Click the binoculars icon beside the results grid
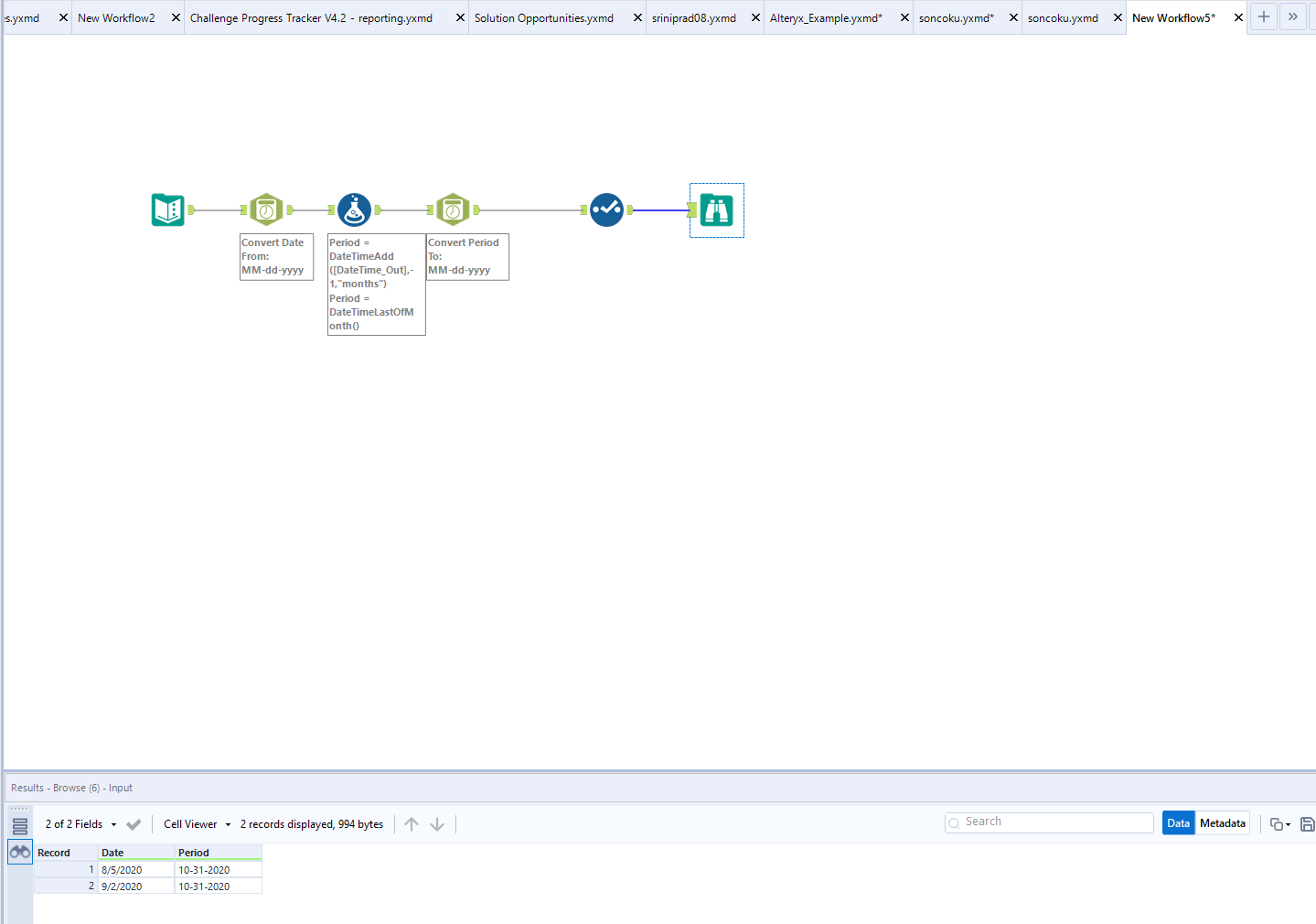Viewport: 1316px width, 924px height. 19,852
